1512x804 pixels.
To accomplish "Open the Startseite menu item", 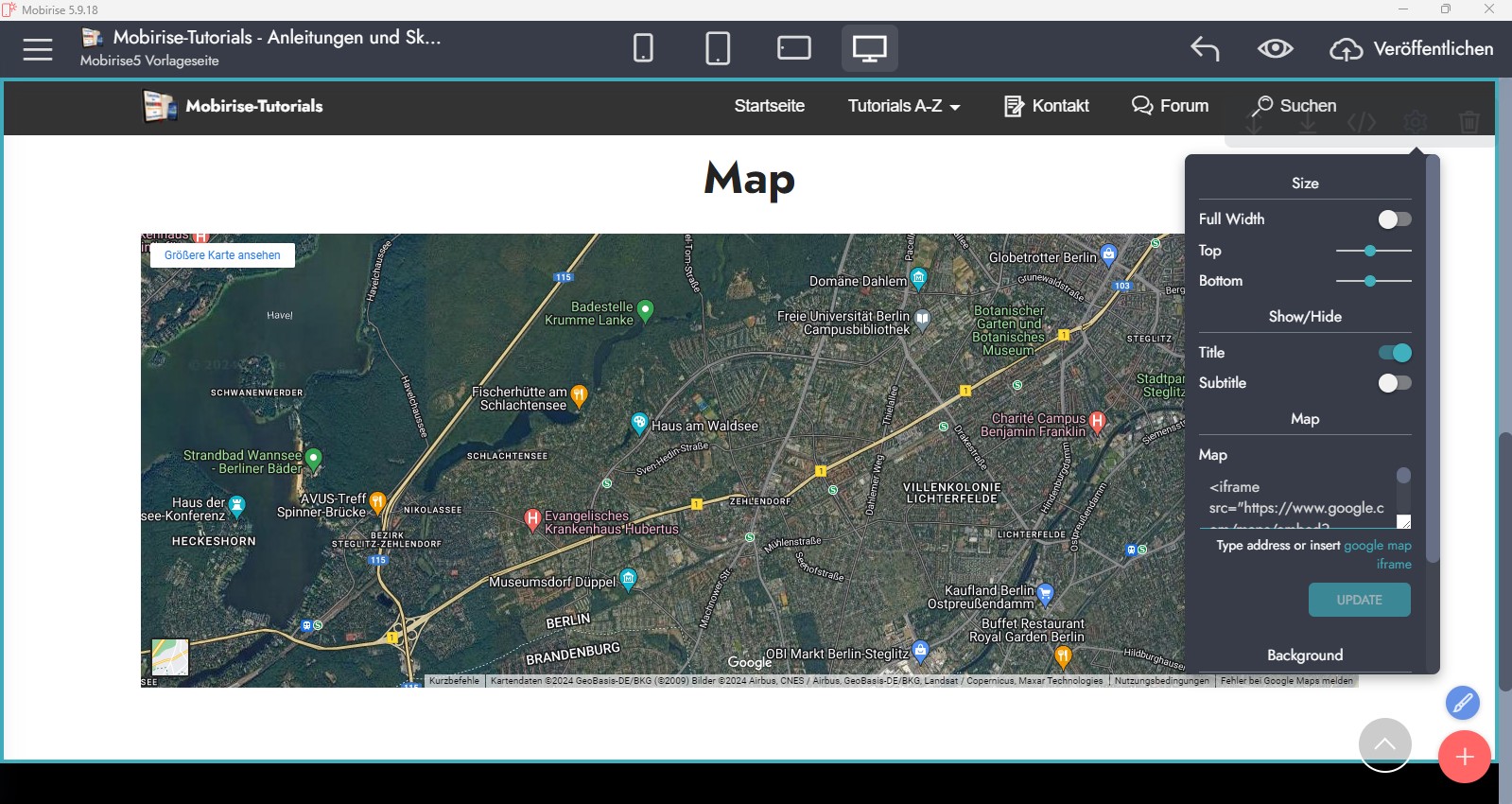I will (769, 106).
